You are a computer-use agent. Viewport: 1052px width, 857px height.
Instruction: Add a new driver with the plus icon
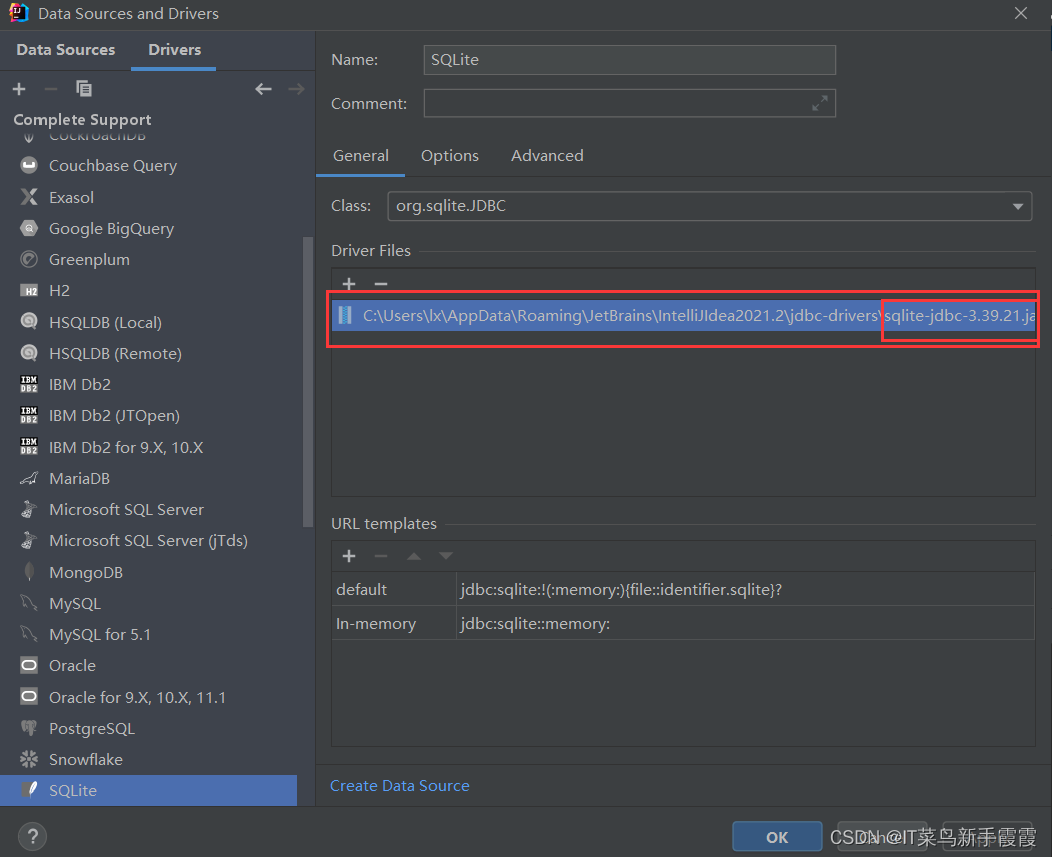[18, 88]
